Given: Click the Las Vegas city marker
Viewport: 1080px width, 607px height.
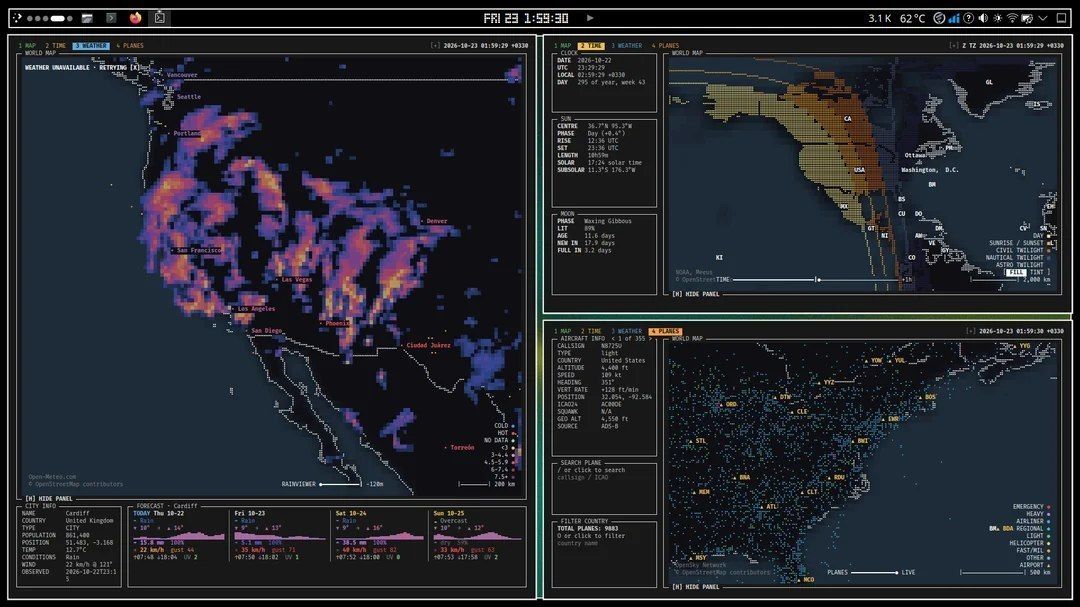Looking at the screenshot, I should (x=294, y=280).
